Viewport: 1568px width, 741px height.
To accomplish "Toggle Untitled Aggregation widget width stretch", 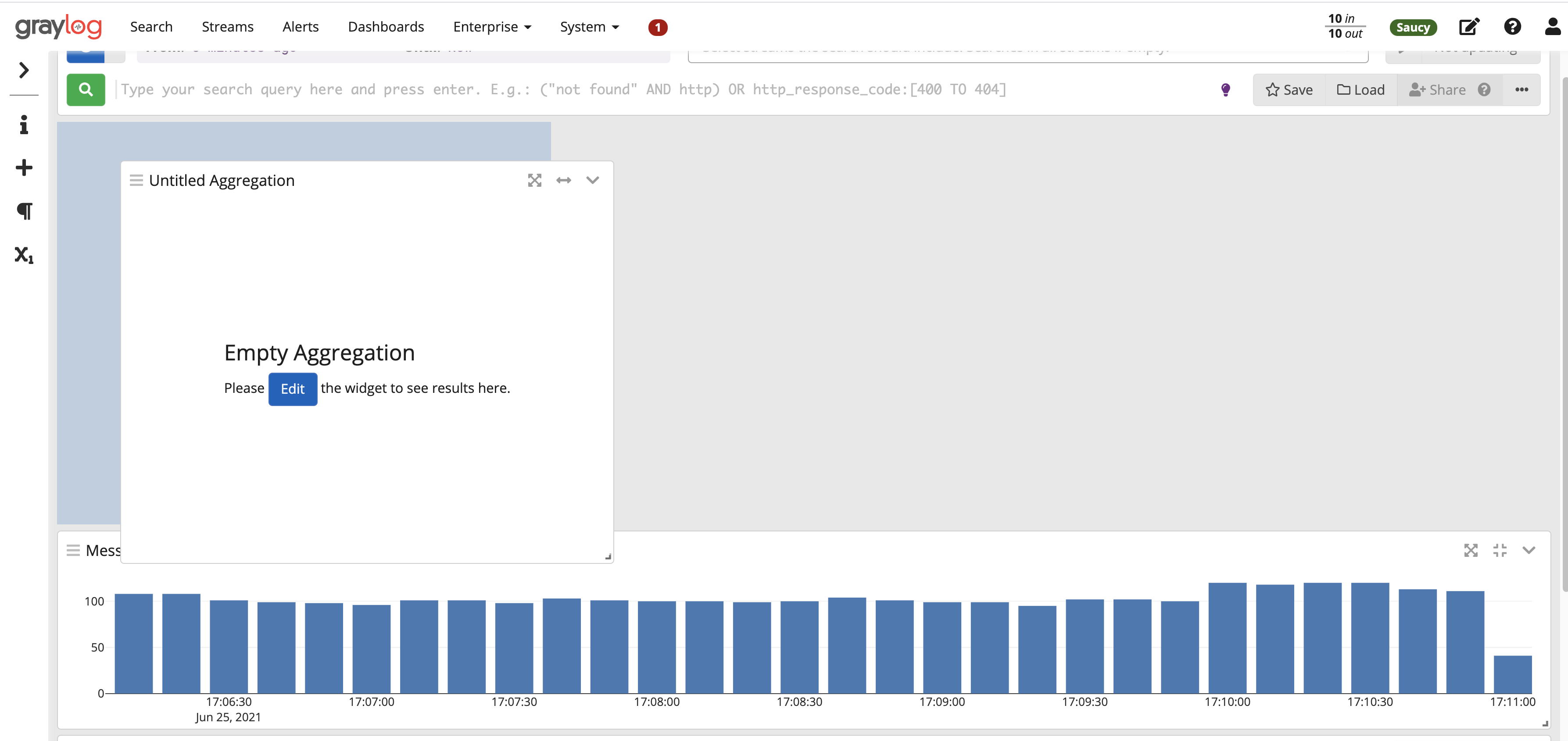I will tap(564, 180).
